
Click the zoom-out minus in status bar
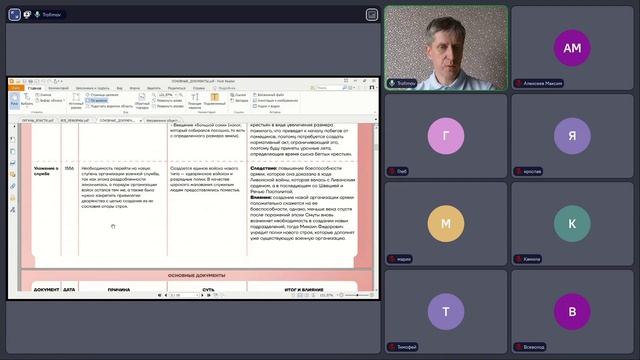coord(341,295)
